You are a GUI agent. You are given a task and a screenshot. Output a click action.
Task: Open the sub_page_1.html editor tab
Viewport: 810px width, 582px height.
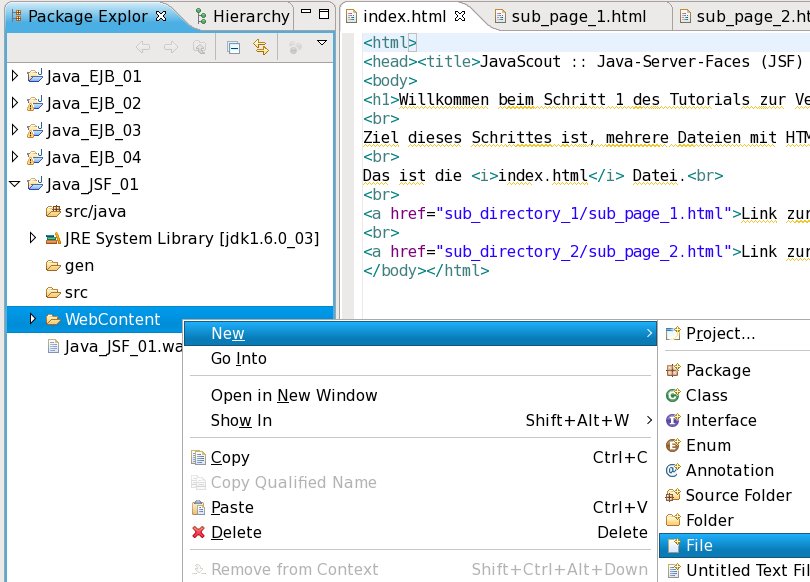click(x=578, y=16)
